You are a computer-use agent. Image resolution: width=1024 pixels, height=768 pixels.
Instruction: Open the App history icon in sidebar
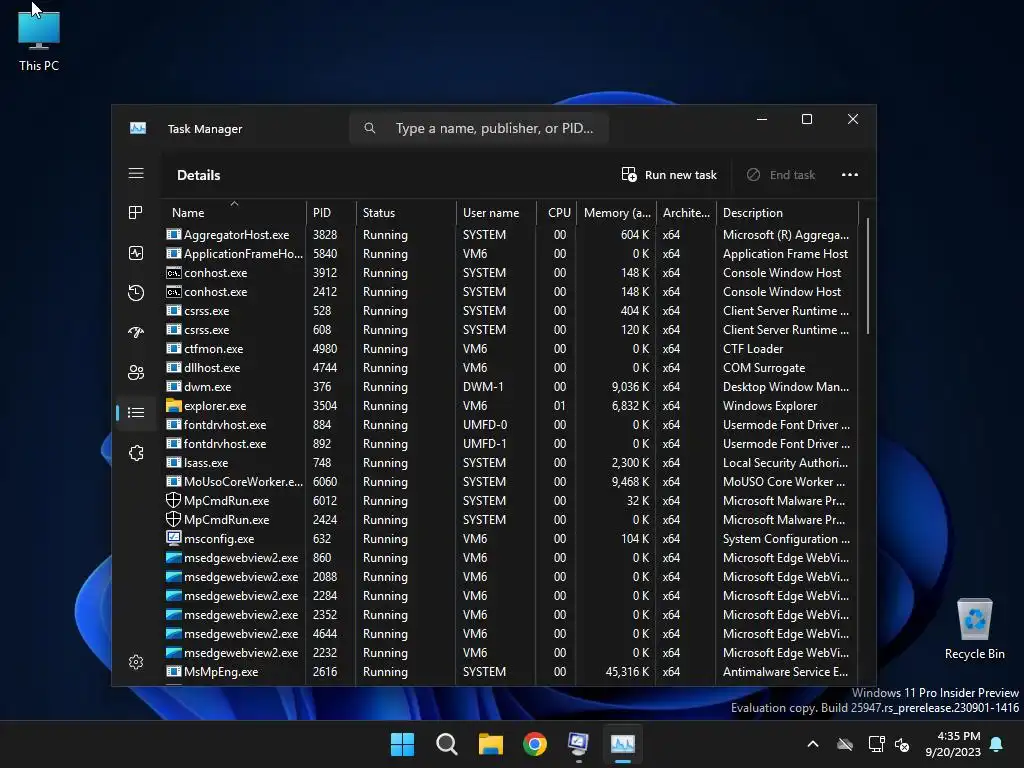click(x=136, y=293)
